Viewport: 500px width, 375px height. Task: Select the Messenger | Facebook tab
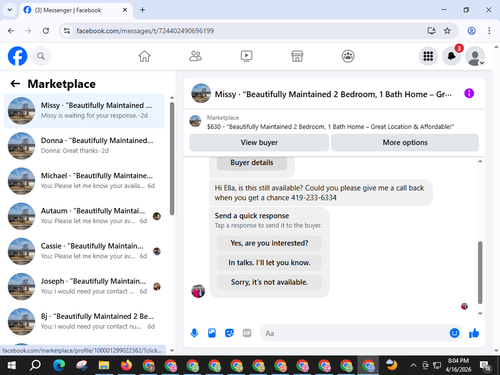(x=76, y=10)
